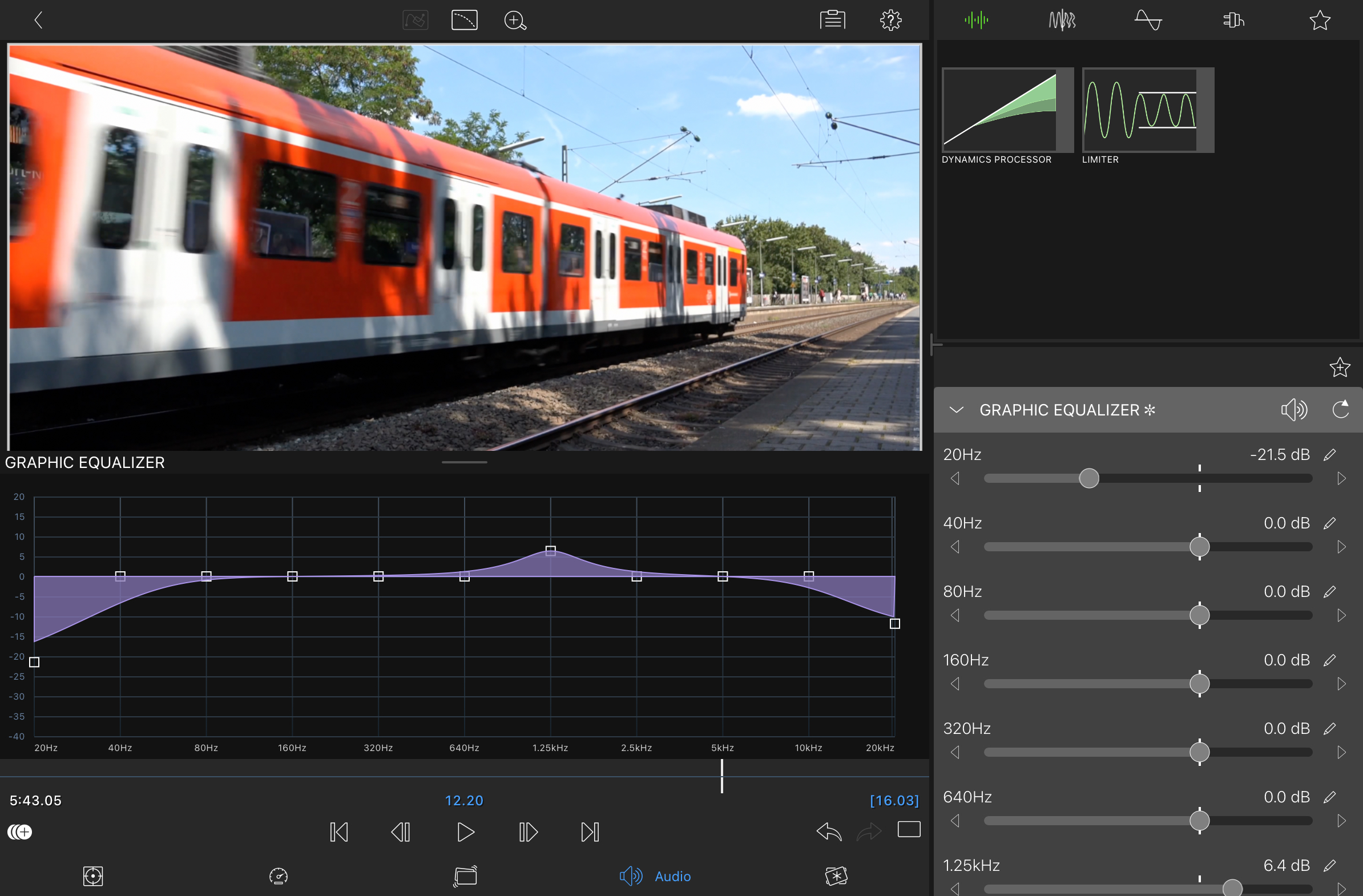
Task: Edit the 1.25kHz value with pencil icon
Action: coord(1330,866)
